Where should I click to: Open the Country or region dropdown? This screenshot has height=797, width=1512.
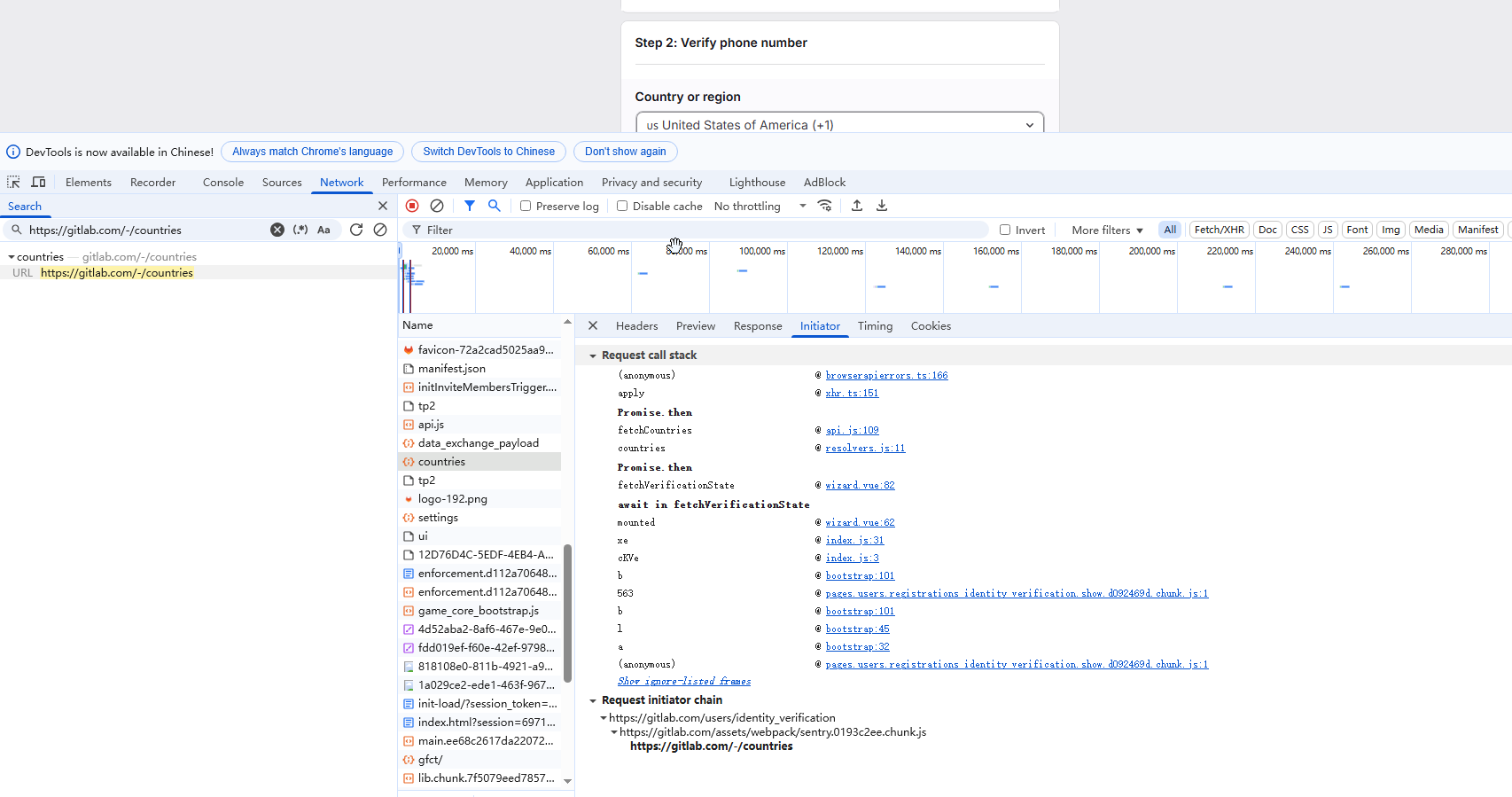[839, 125]
